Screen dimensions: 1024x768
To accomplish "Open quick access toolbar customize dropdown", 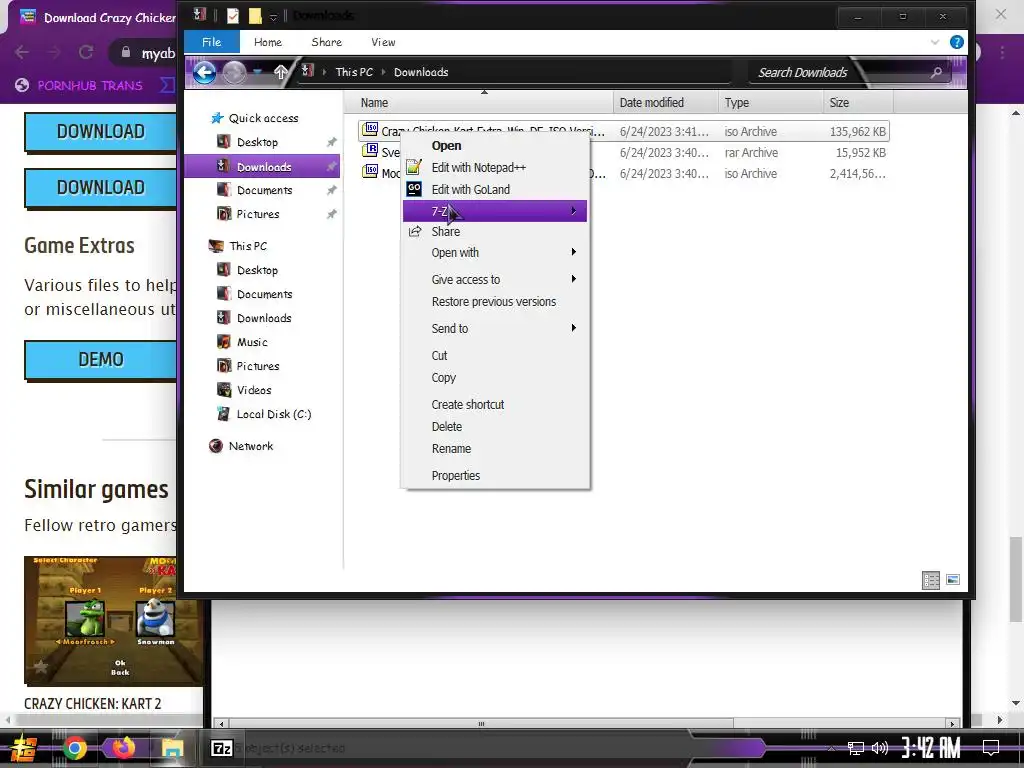I will click(x=274, y=16).
